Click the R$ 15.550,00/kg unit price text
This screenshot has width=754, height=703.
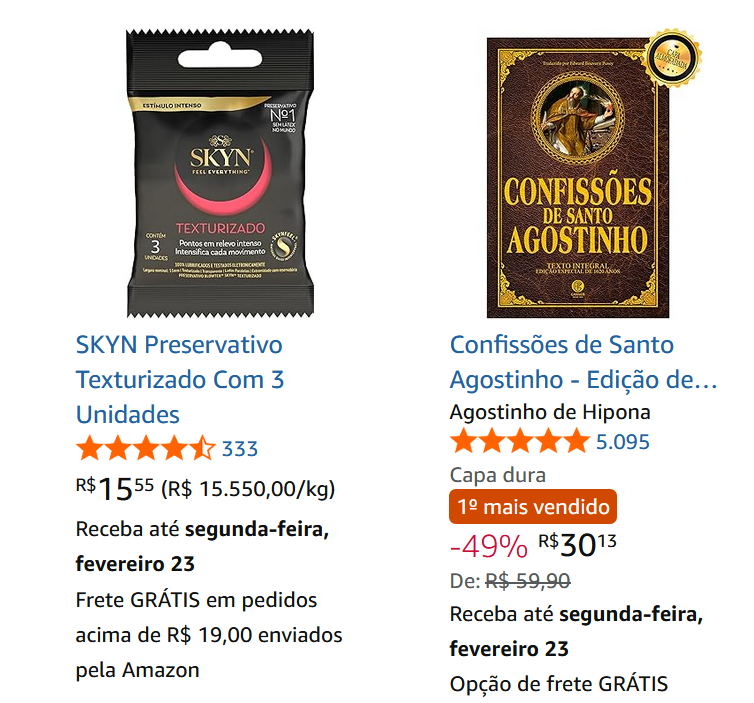248,489
